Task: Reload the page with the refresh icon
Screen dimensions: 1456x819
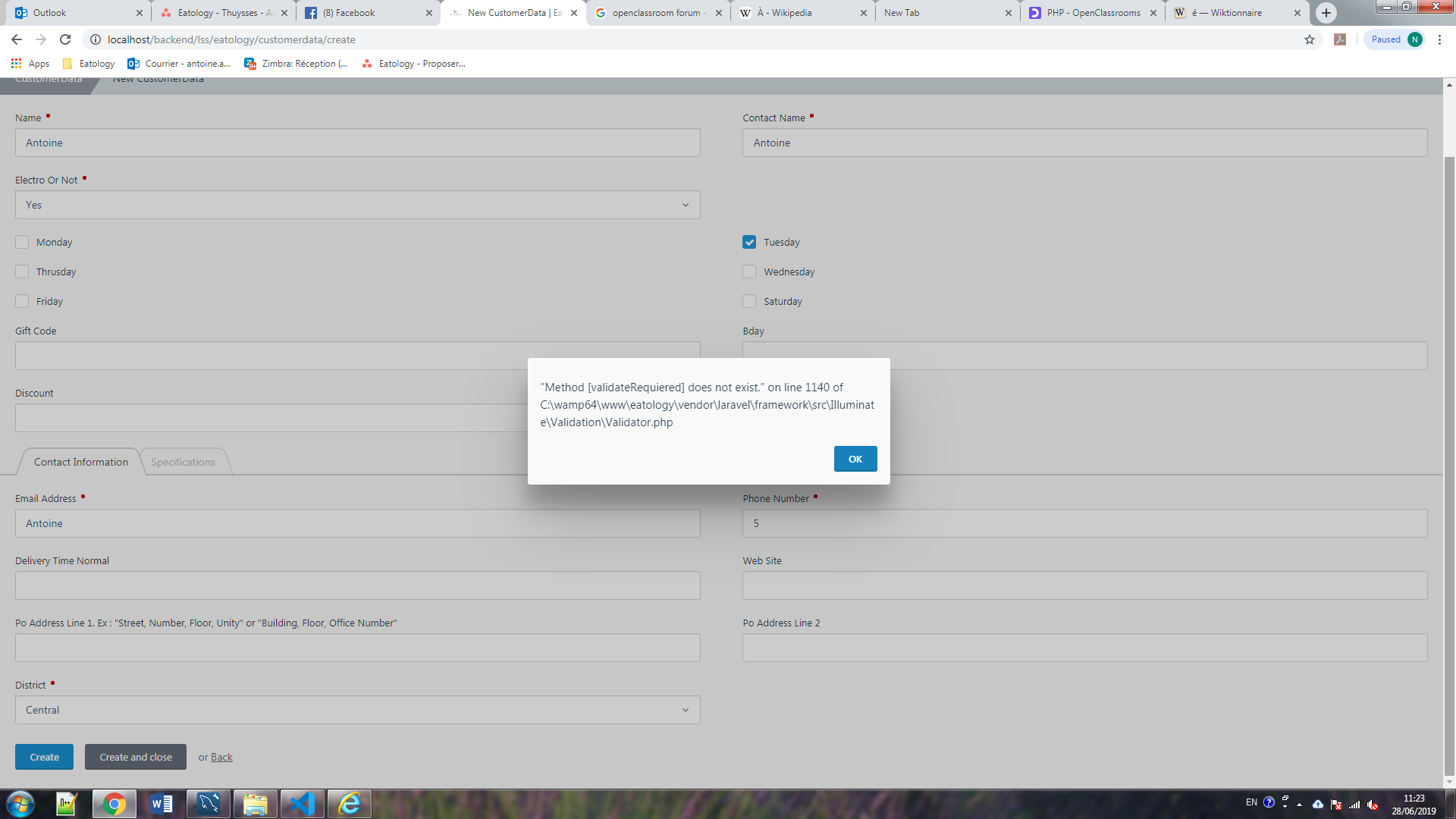Action: pyautogui.click(x=65, y=39)
